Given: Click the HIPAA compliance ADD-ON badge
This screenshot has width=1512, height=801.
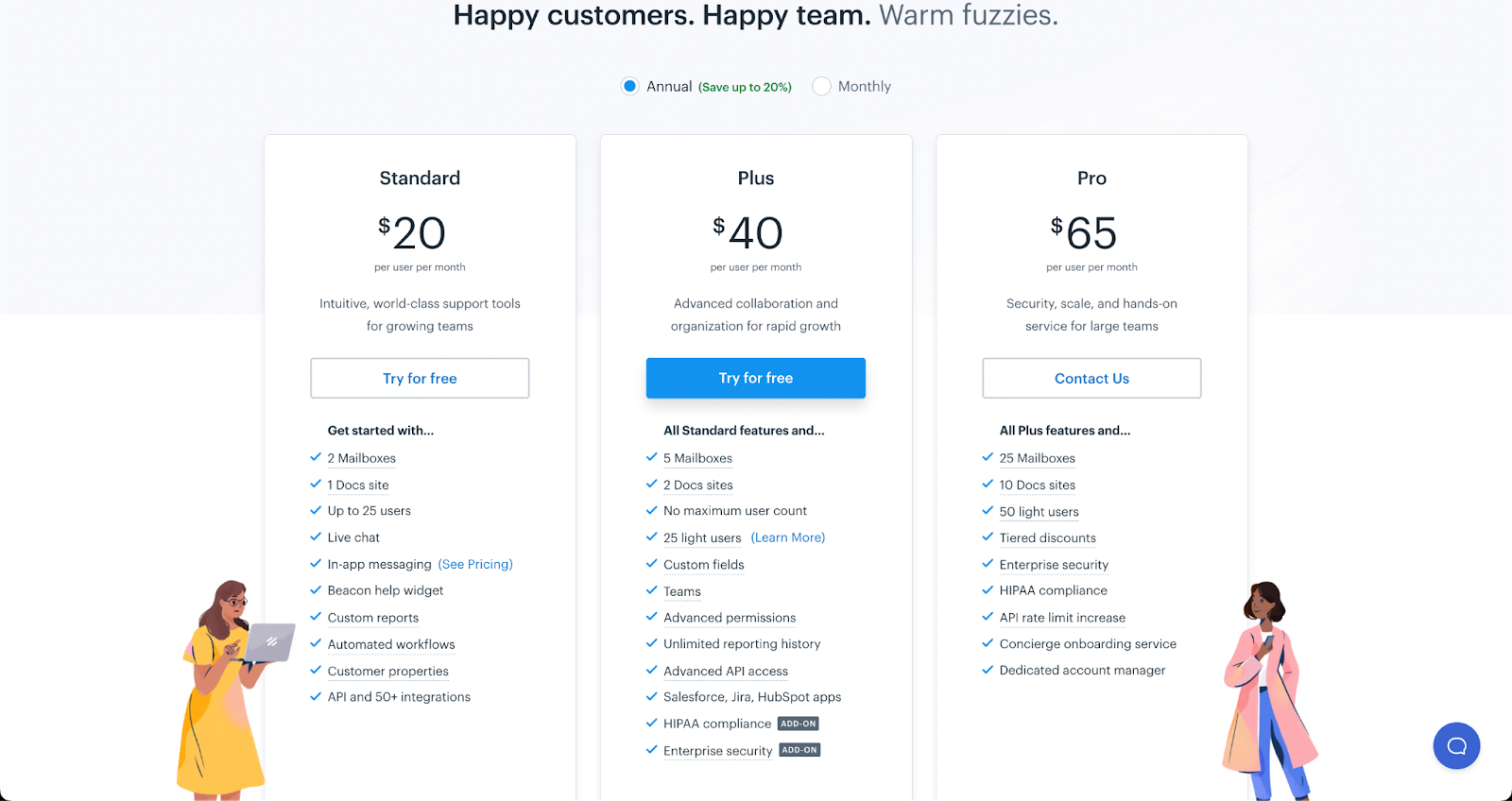Looking at the screenshot, I should coord(799,724).
